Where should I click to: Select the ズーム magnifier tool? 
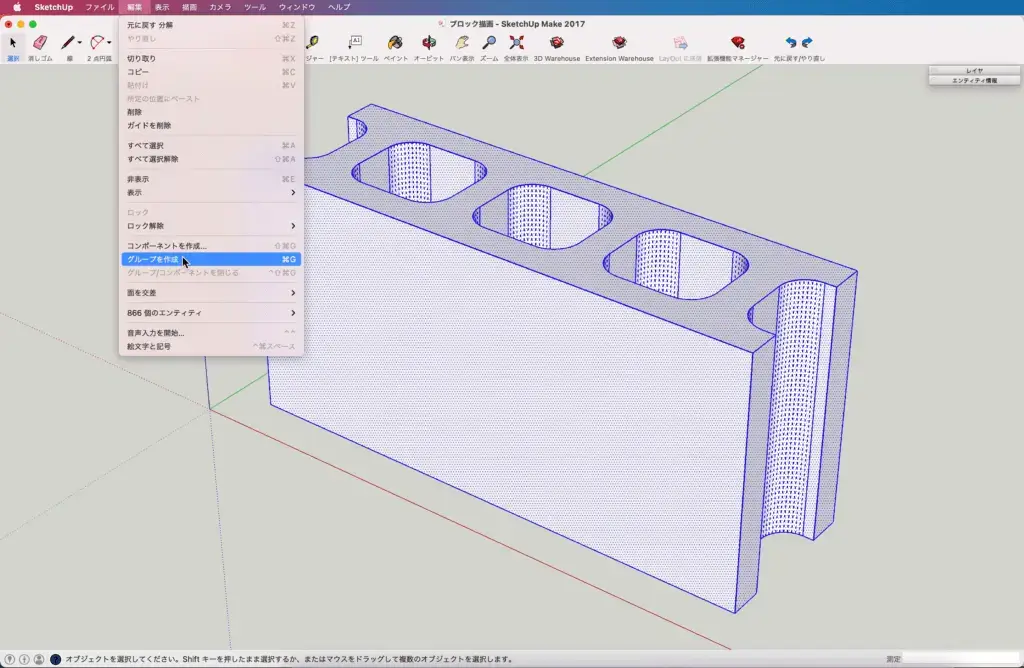pos(488,43)
